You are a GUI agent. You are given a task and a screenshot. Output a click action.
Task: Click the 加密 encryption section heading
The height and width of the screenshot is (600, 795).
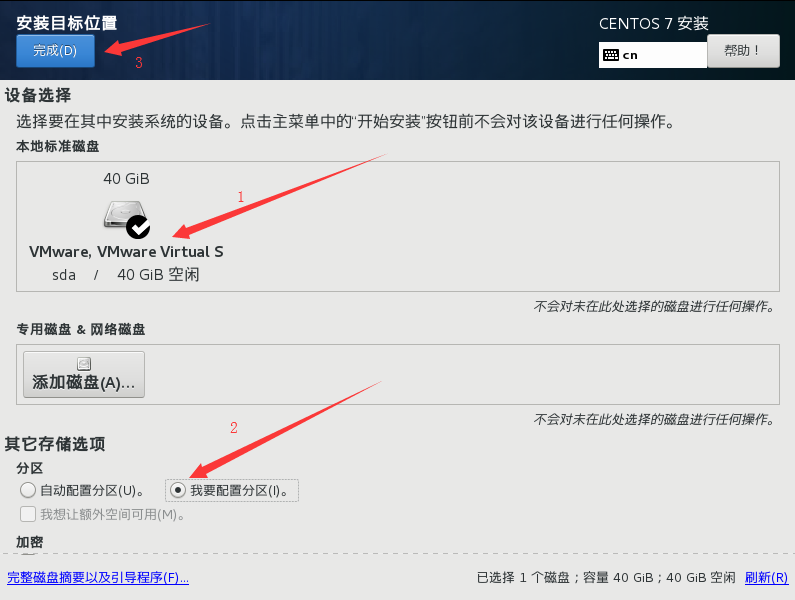(29, 542)
